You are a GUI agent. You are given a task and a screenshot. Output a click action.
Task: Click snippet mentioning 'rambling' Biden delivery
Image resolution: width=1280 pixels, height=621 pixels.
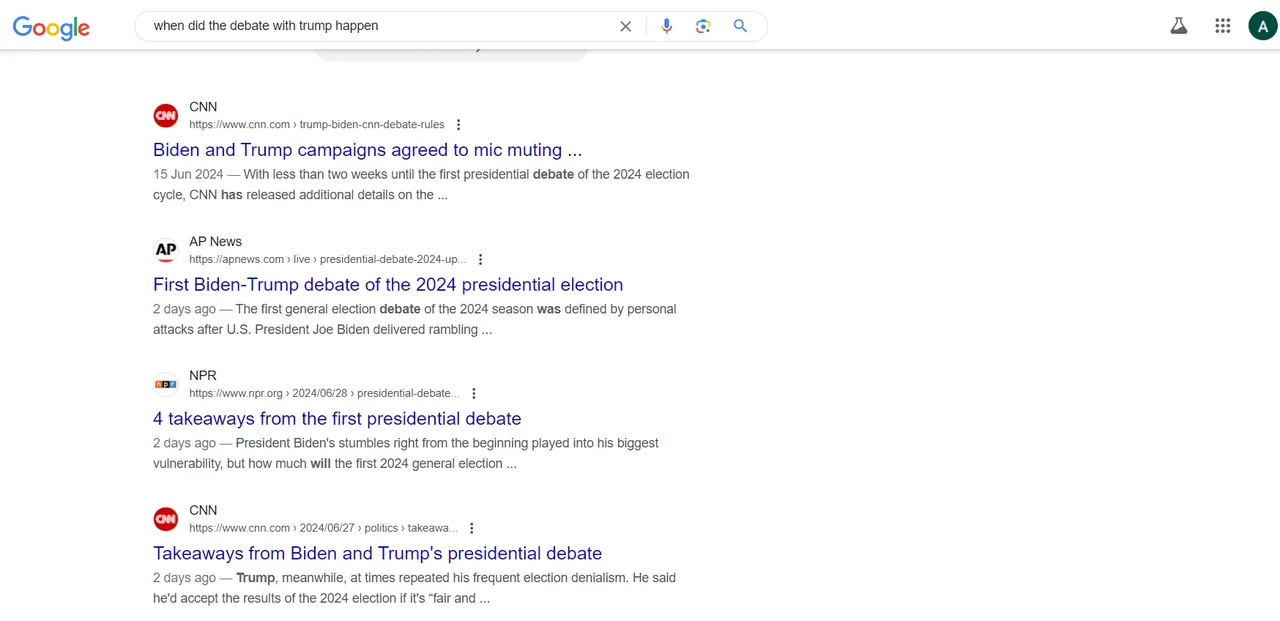415,319
